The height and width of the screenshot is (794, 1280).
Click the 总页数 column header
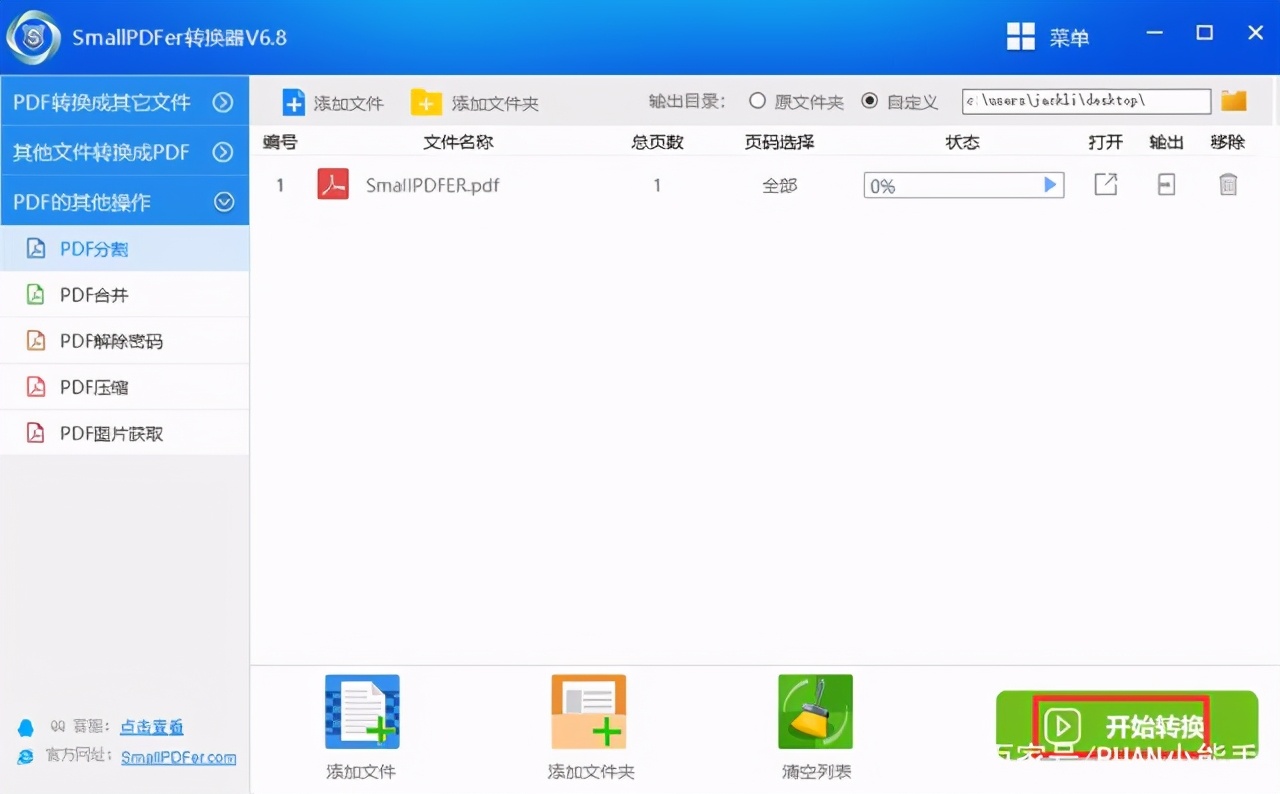point(657,142)
